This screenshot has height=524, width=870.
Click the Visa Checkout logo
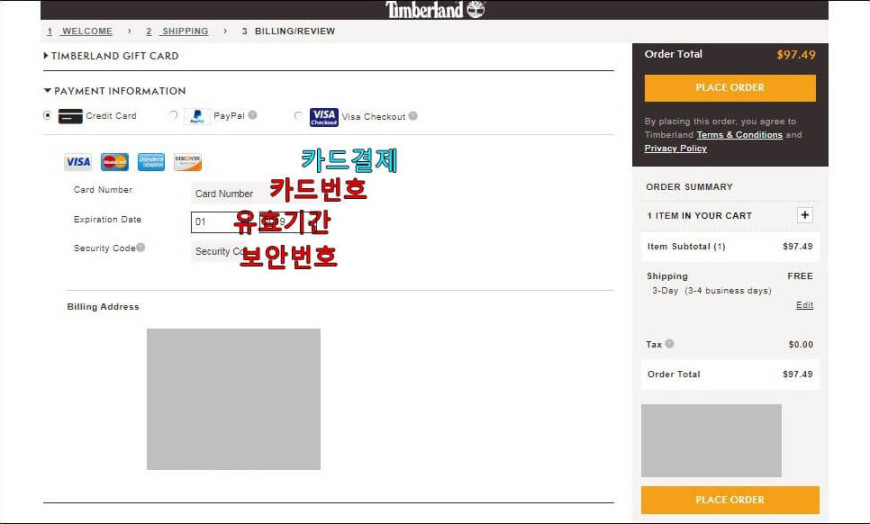point(324,117)
